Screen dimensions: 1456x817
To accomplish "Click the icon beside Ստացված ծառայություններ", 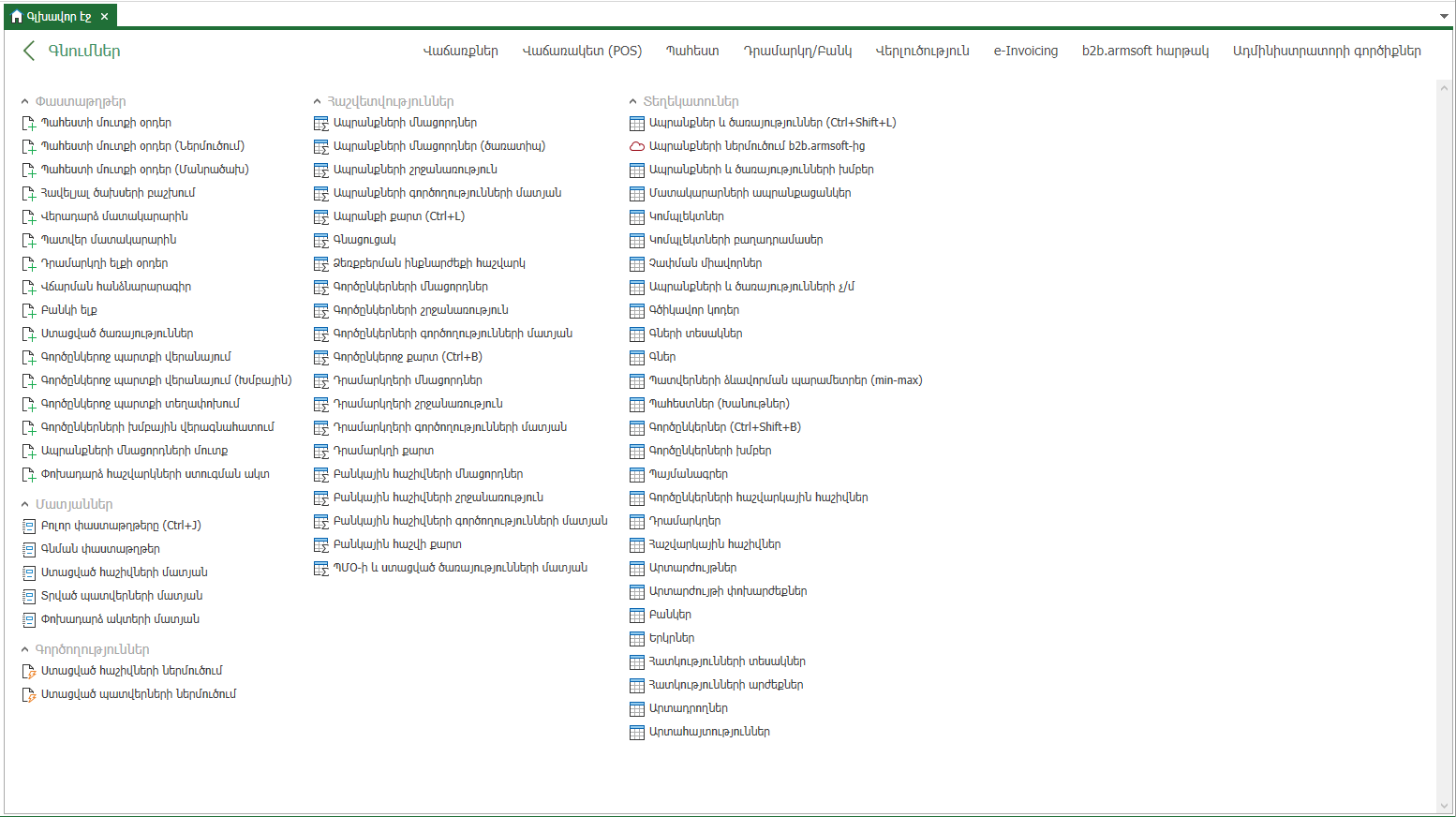I will (29, 334).
